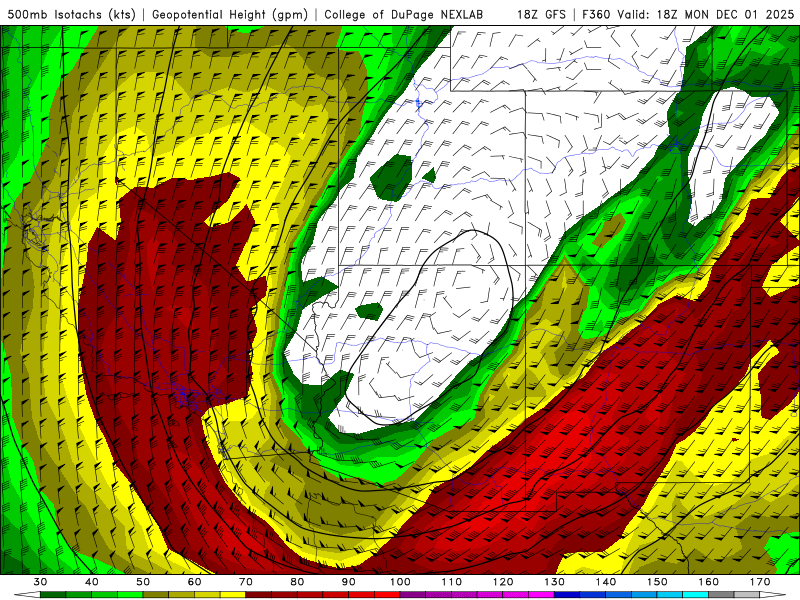800x600 pixels.
Task: Click the "F360 Valid: 18Z MON DEC 01 2025" text
Action: pos(688,14)
